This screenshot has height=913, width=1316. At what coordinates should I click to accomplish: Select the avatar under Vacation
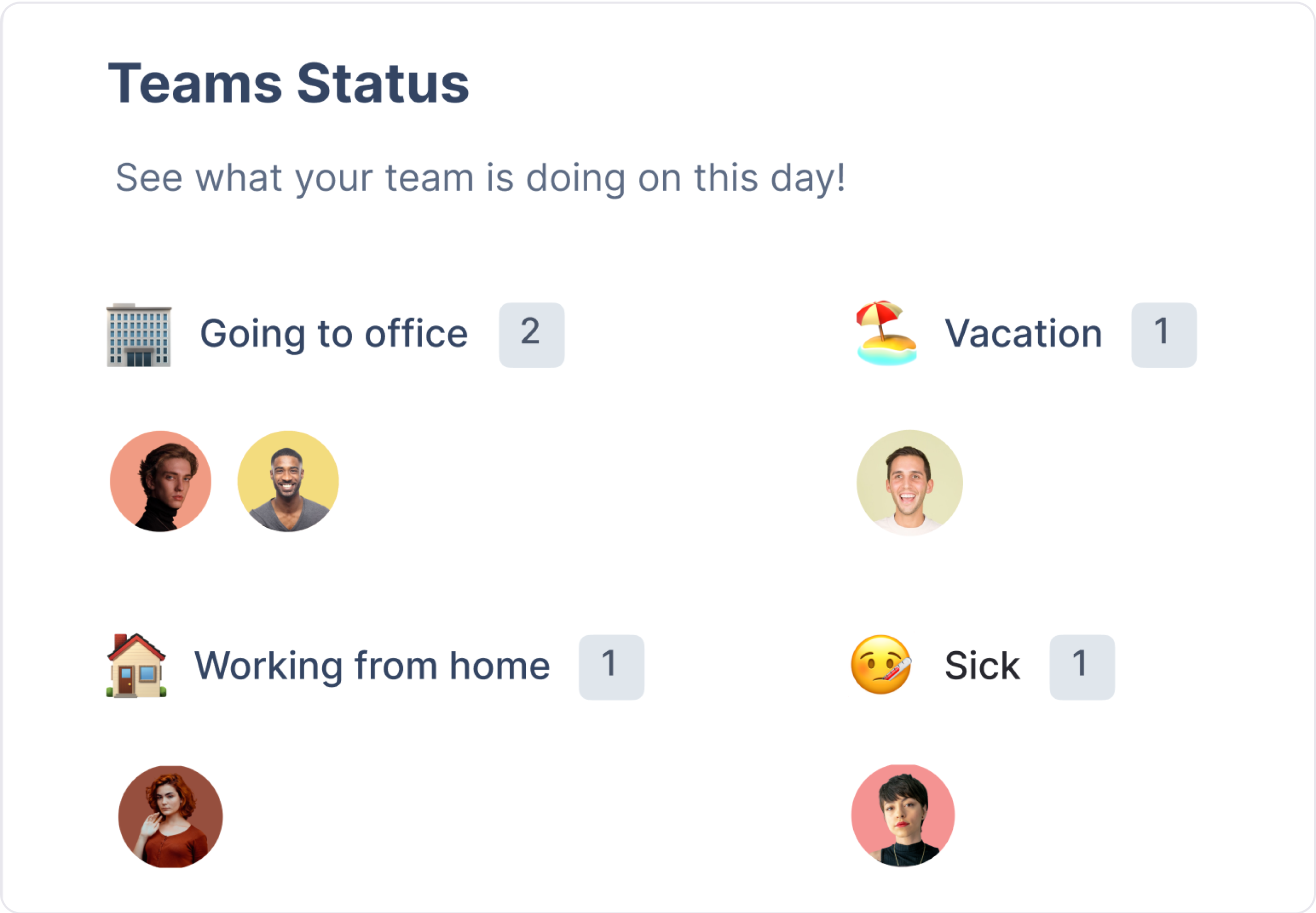(909, 482)
